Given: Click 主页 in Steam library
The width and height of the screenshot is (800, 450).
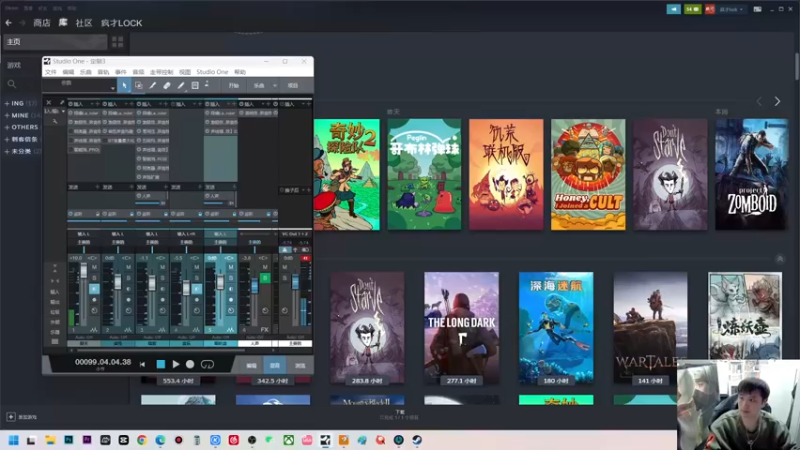Looking at the screenshot, I should [x=55, y=42].
